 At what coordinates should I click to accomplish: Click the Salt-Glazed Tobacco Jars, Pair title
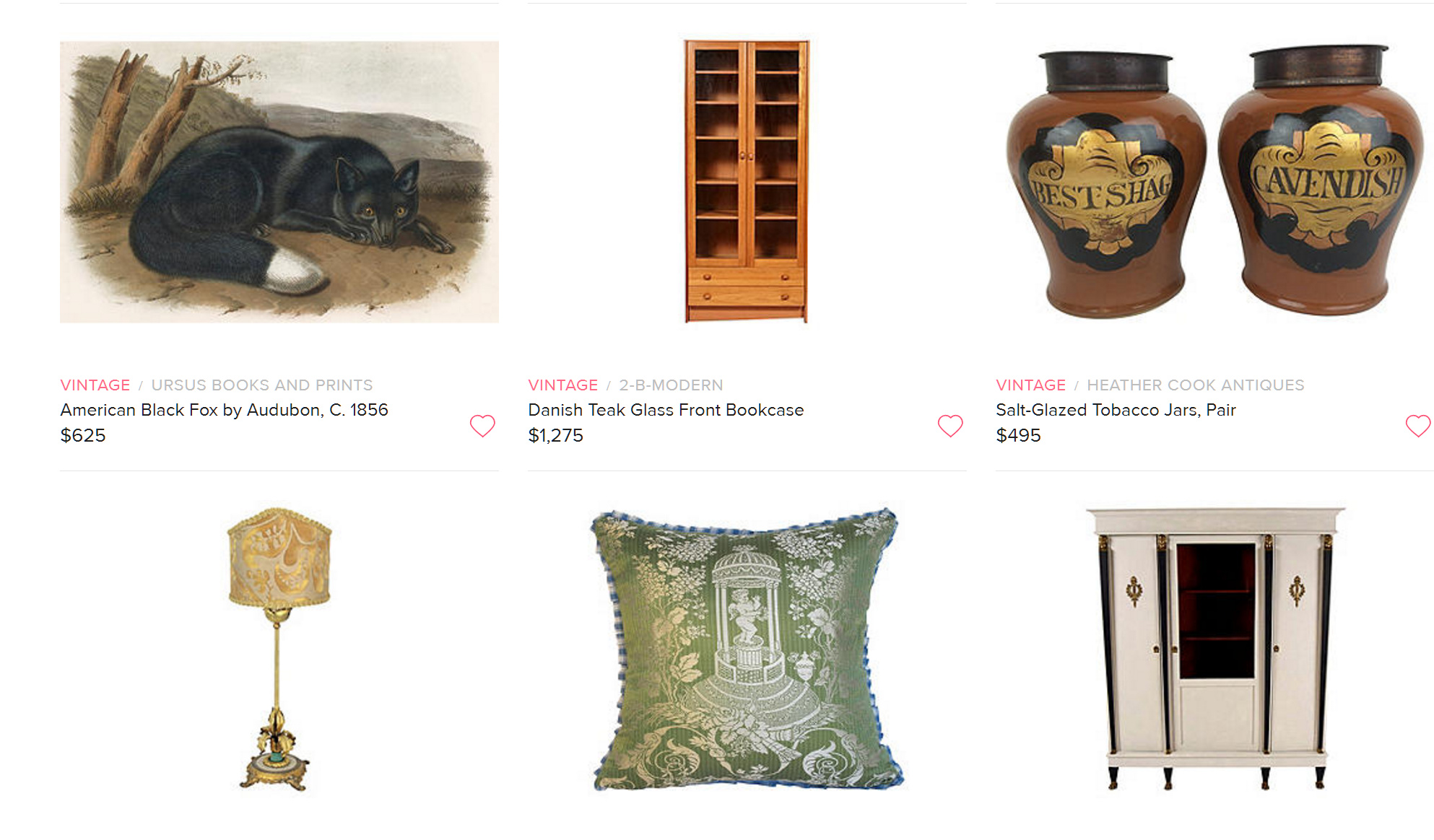click(1116, 410)
